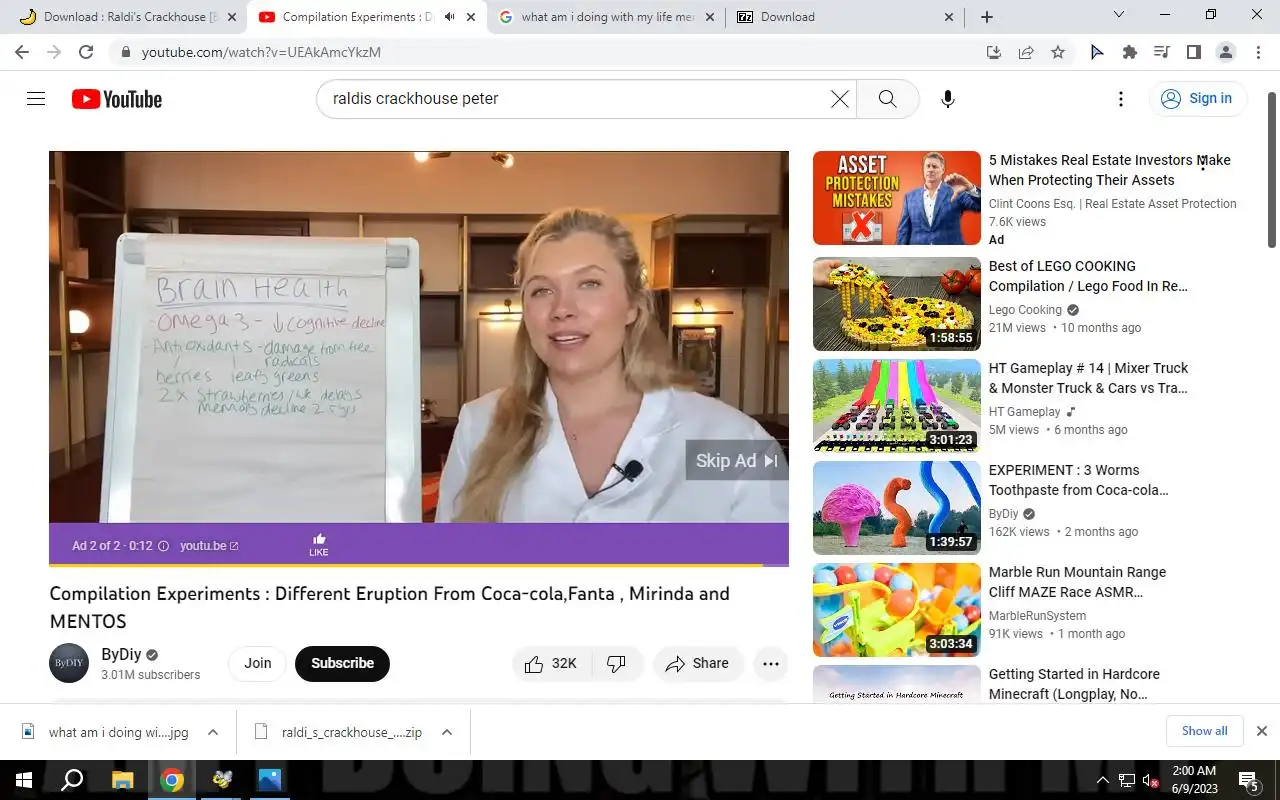Open Asset Protection Mistakes ad thumbnail
Image resolution: width=1280 pixels, height=800 pixels.
pos(897,198)
